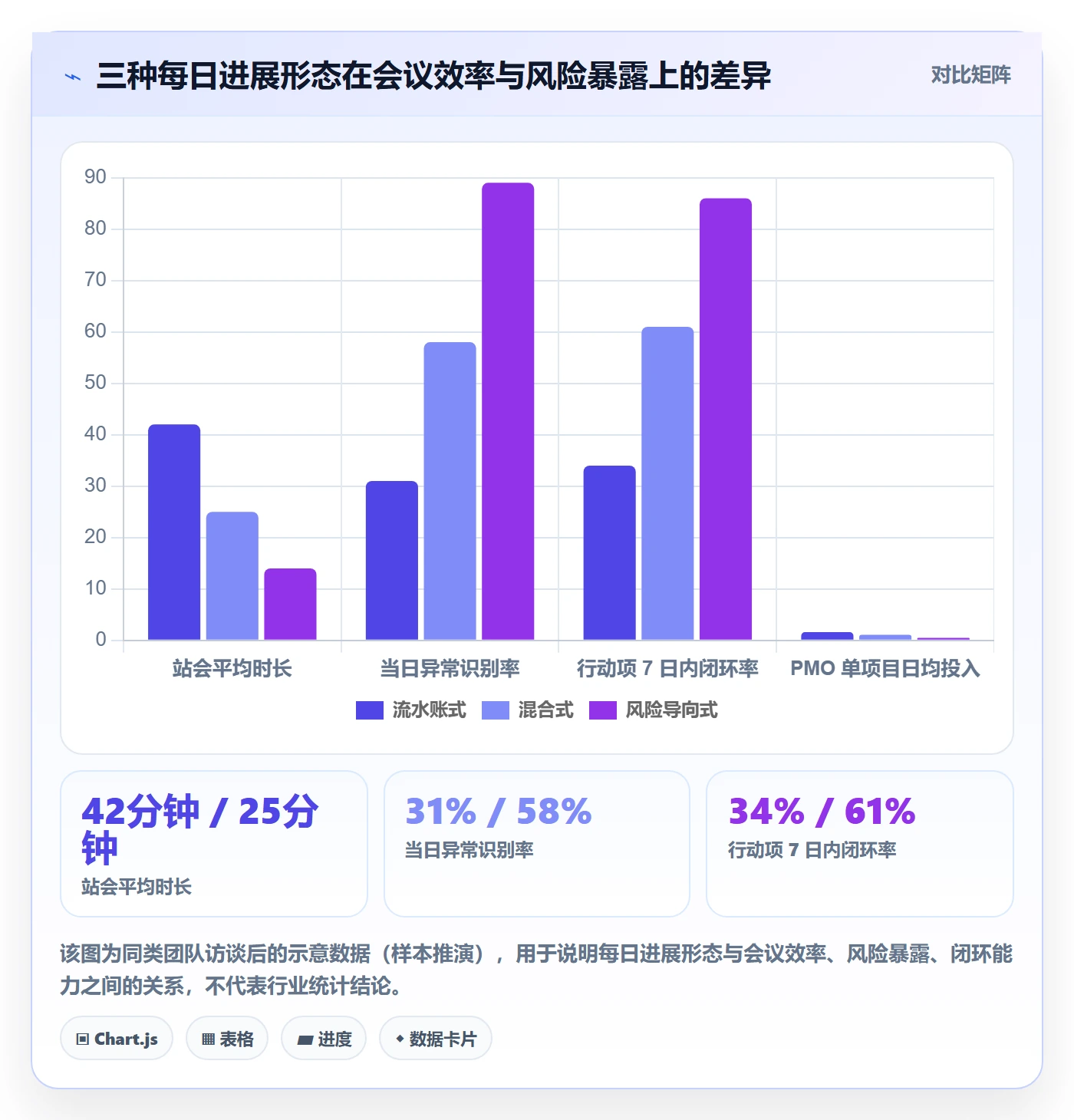Image resolution: width=1074 pixels, height=1120 pixels.
Task: Click the 流水账式 bar for 当日异常识别率
Action: [x=392, y=560]
